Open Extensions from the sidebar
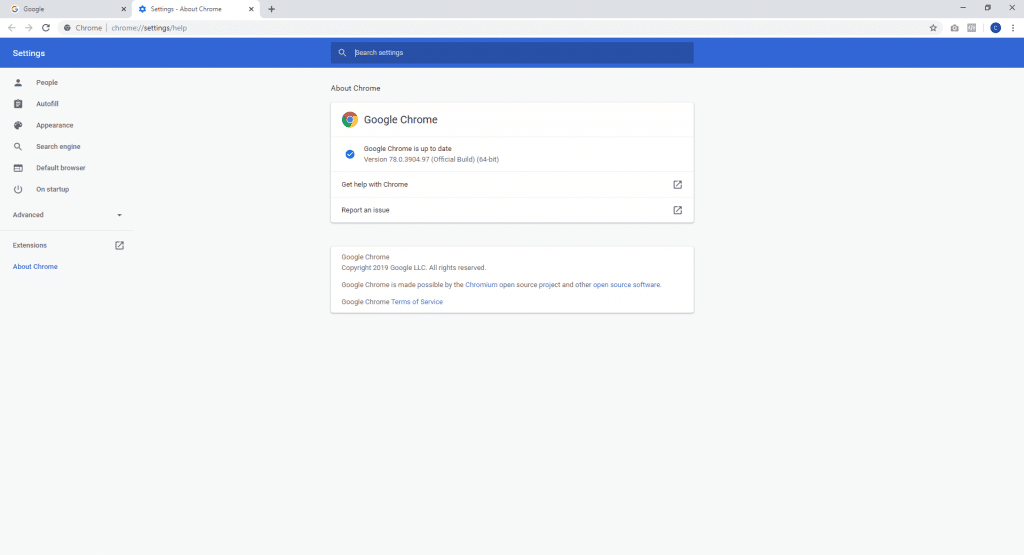 tap(67, 246)
